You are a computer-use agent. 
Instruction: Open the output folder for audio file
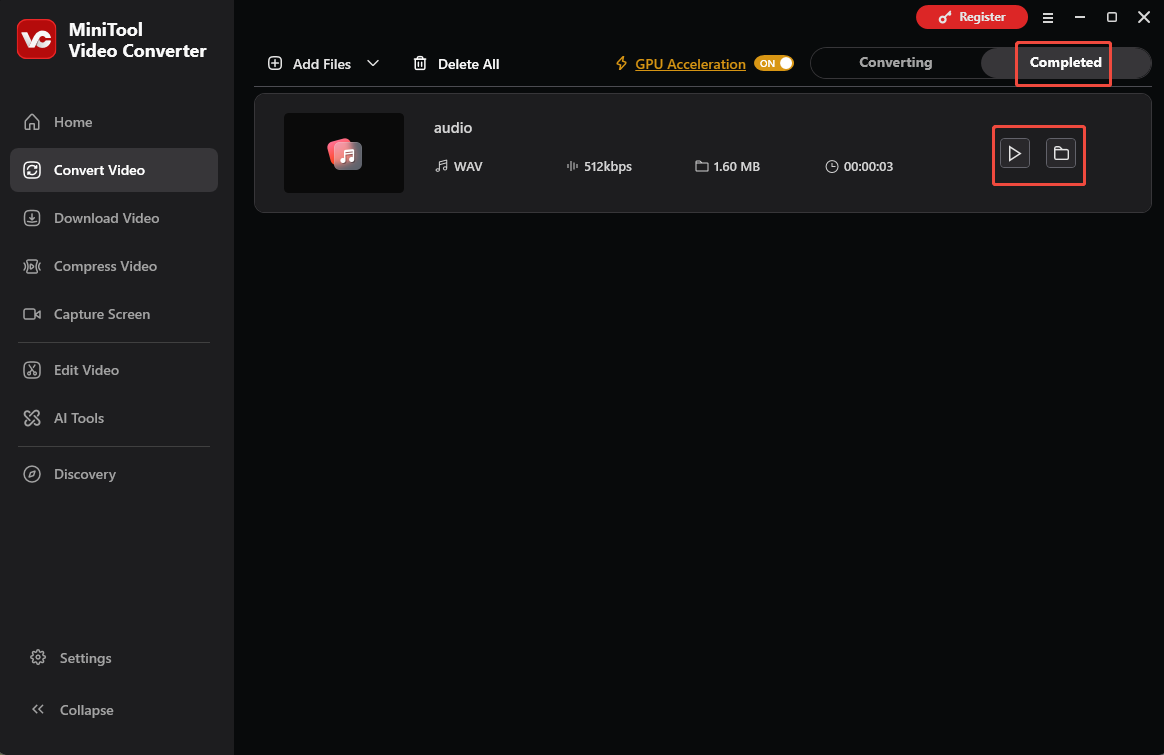click(1061, 154)
